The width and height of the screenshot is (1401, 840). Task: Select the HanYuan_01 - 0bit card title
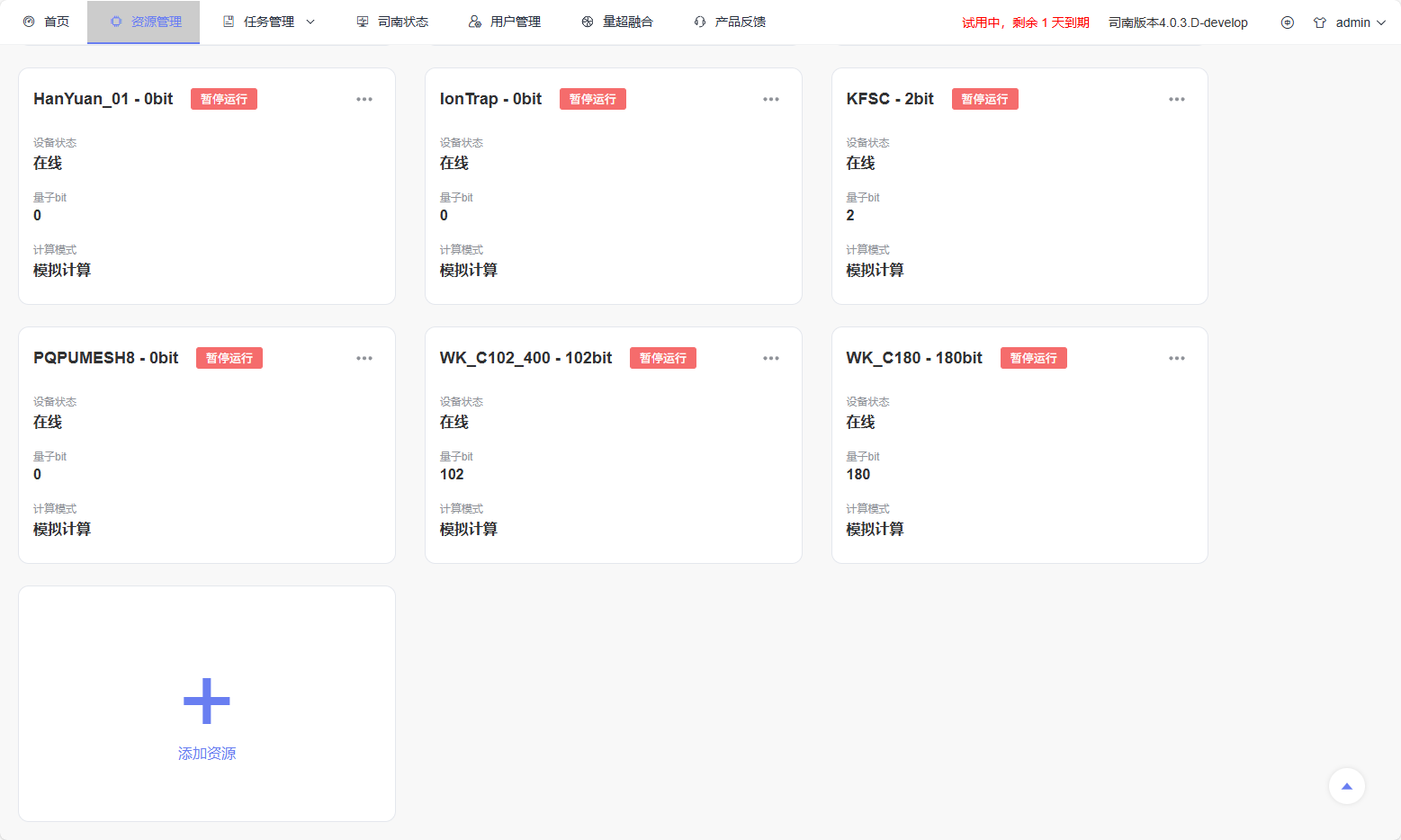103,99
